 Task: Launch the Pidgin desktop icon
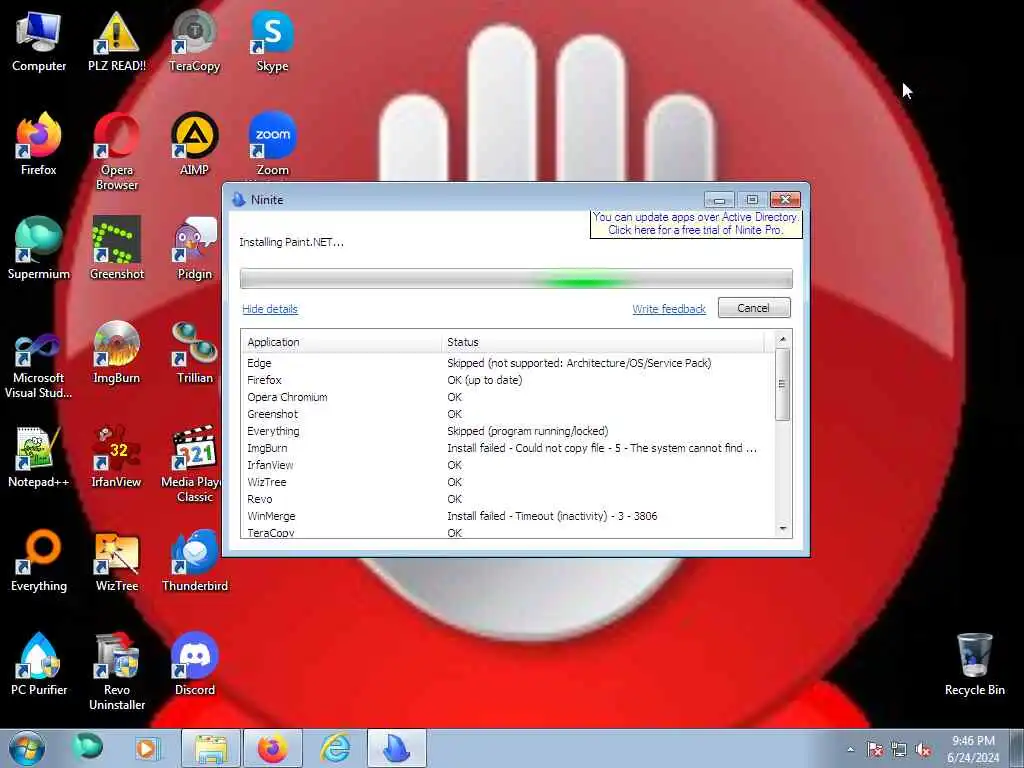pyautogui.click(x=195, y=248)
